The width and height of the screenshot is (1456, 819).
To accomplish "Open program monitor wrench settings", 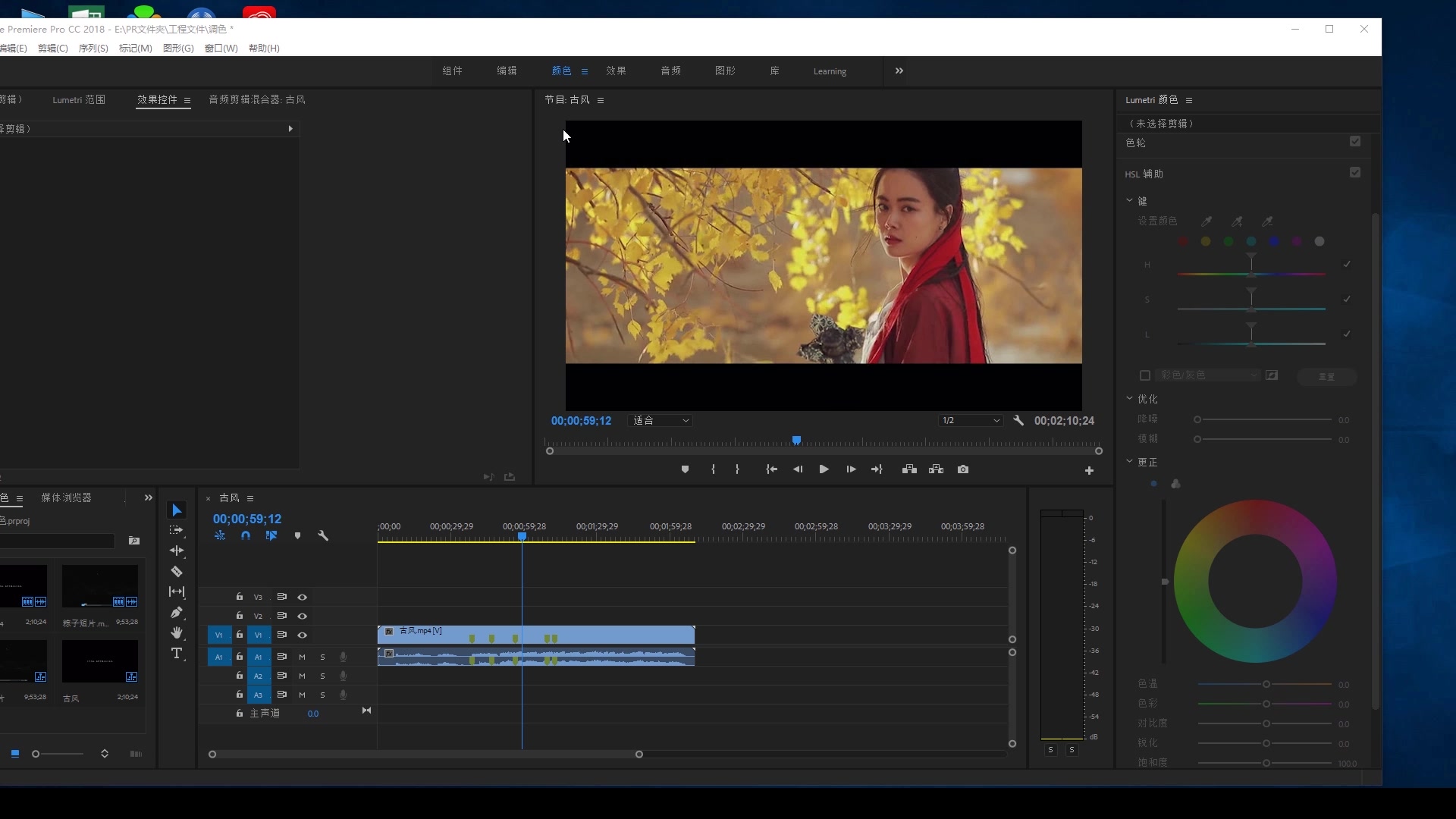I will (1018, 420).
